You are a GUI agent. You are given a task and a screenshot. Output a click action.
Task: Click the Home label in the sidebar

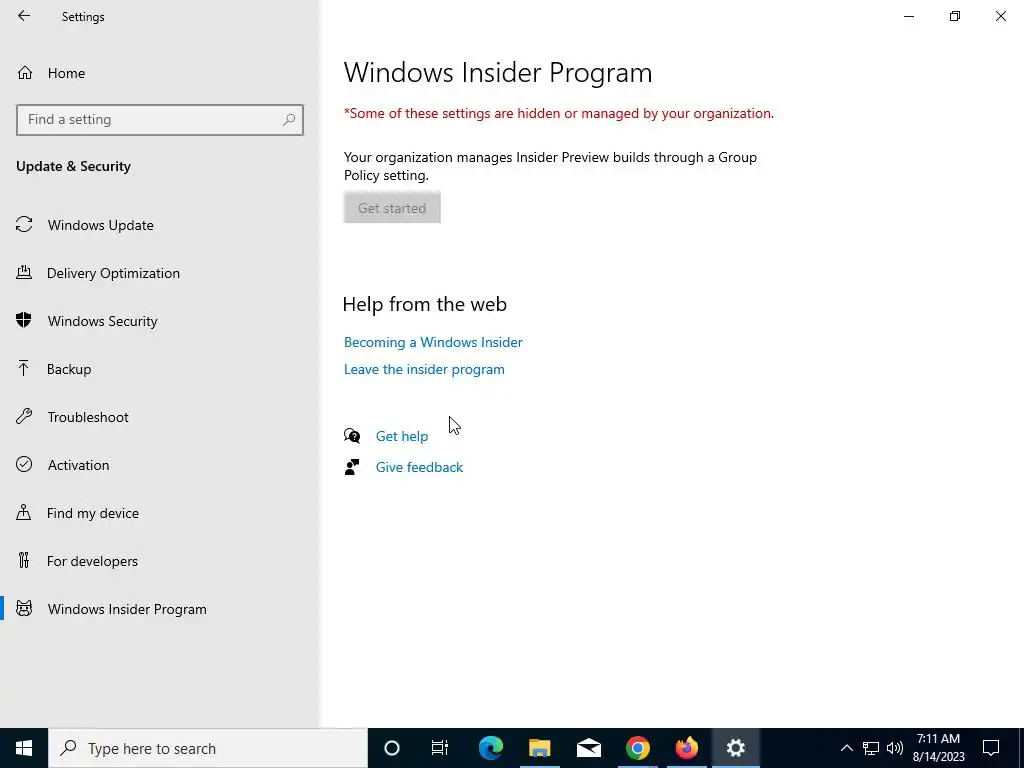click(66, 73)
